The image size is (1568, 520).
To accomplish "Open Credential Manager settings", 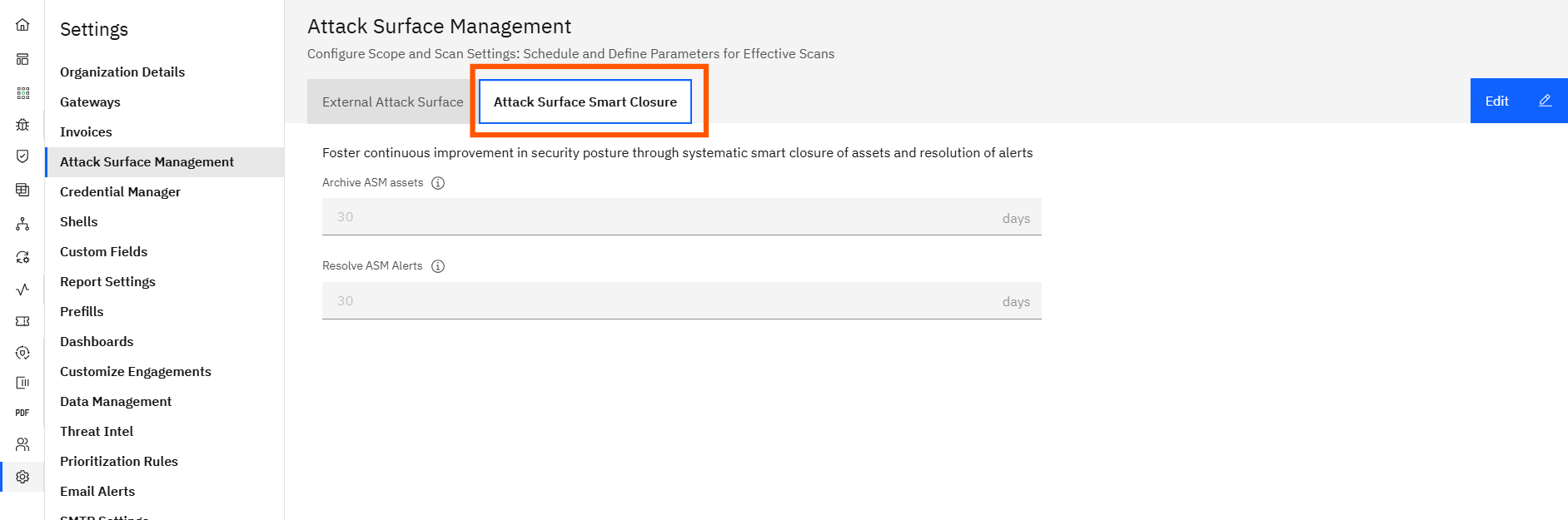I will (120, 191).
